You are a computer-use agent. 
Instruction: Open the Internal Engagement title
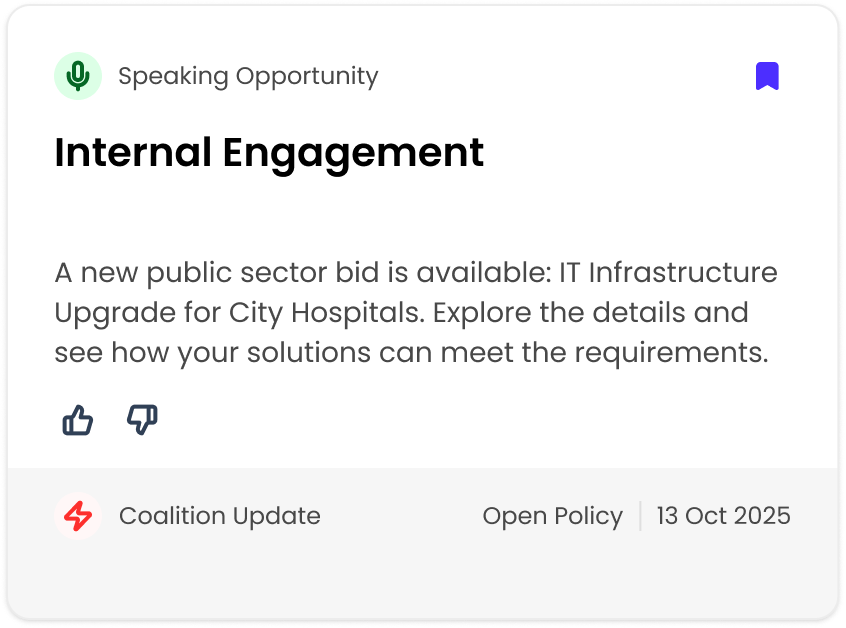[269, 153]
